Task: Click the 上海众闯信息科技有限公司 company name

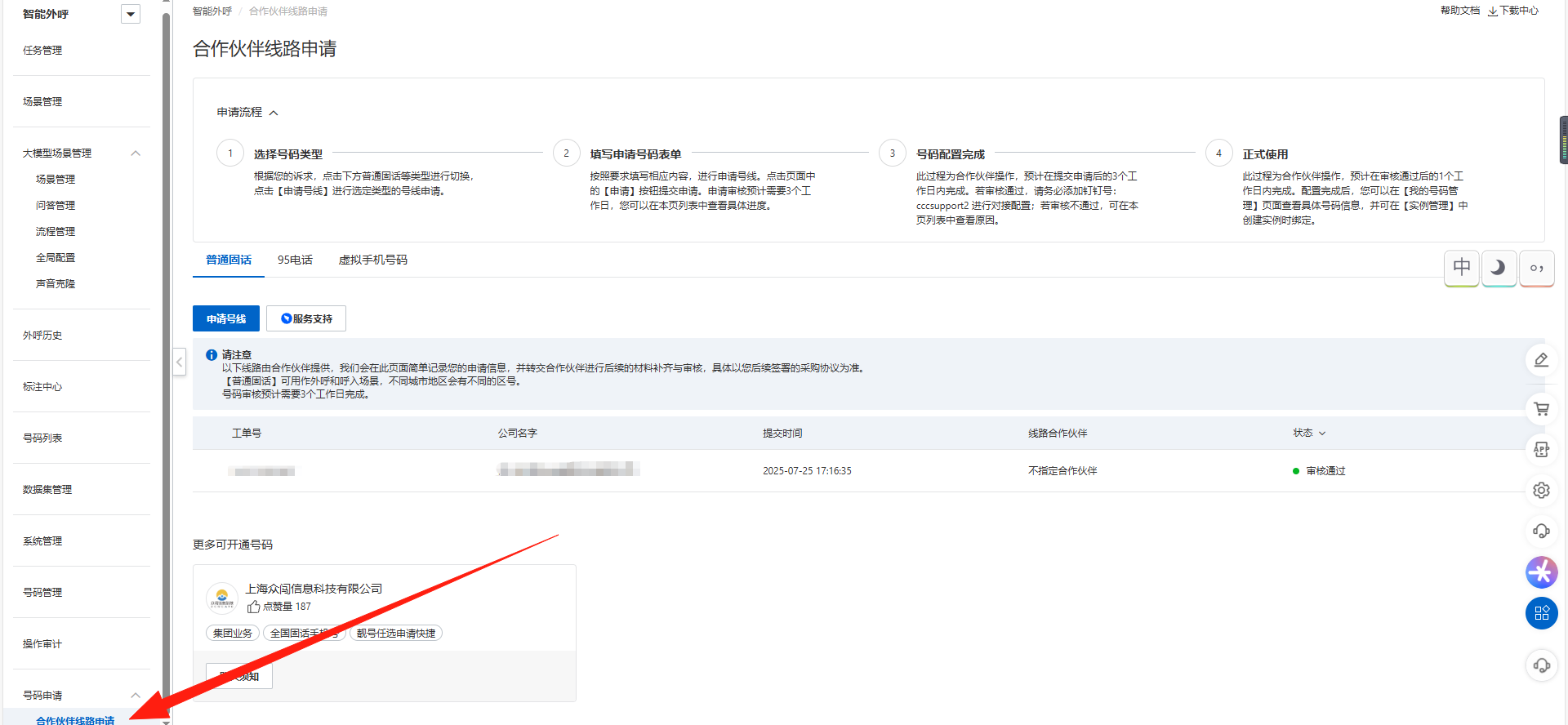Action: (x=314, y=589)
